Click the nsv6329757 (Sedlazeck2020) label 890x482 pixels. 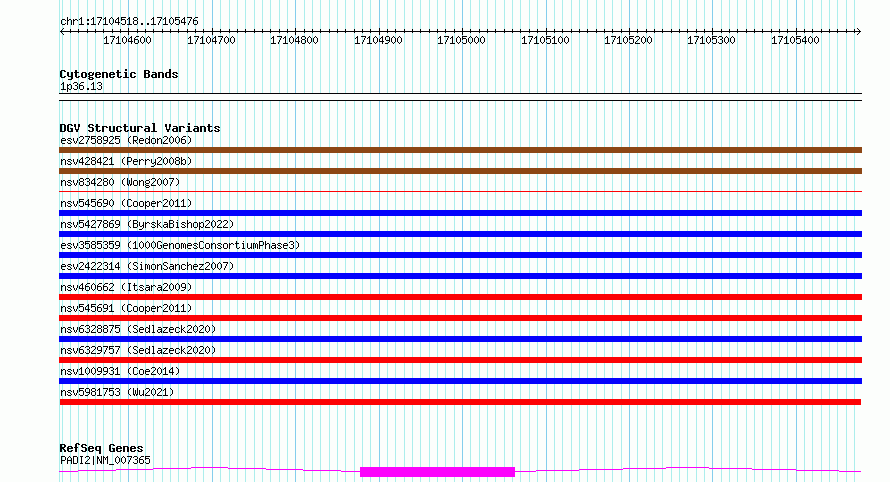(x=138, y=350)
